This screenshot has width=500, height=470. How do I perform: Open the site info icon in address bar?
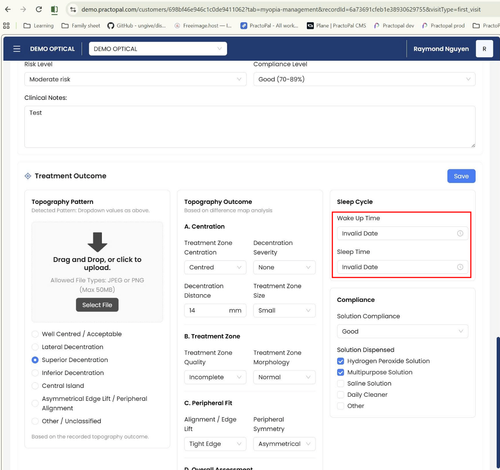[73, 10]
